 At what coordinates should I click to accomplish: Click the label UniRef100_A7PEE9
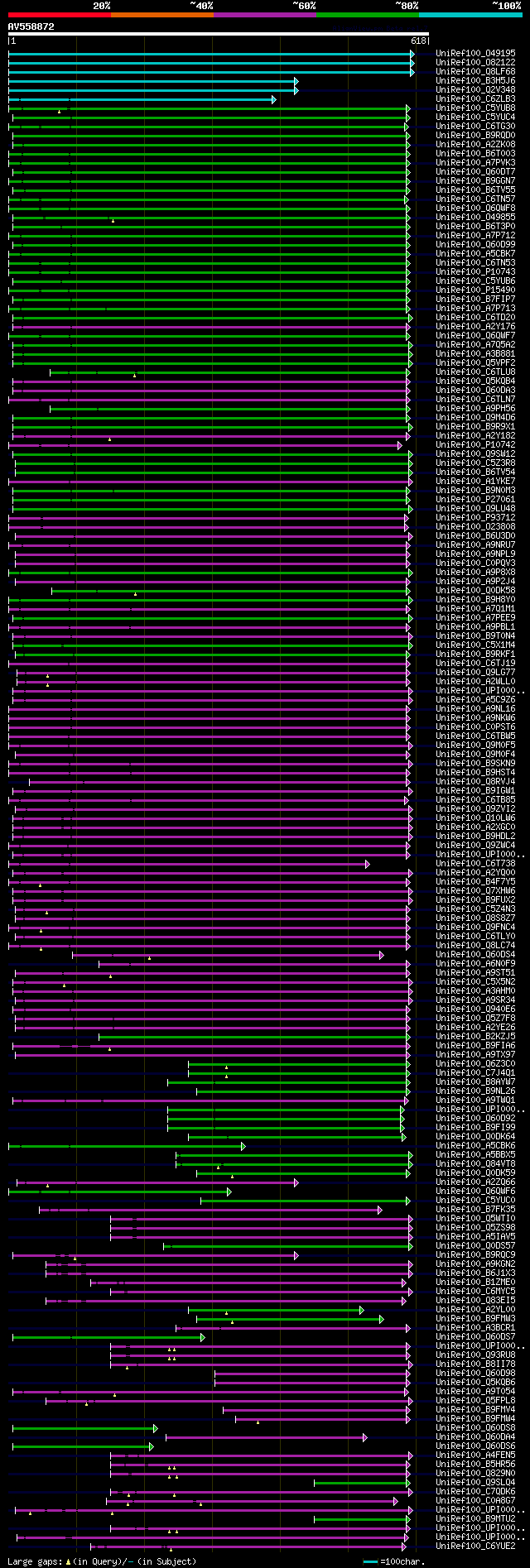pos(476,617)
